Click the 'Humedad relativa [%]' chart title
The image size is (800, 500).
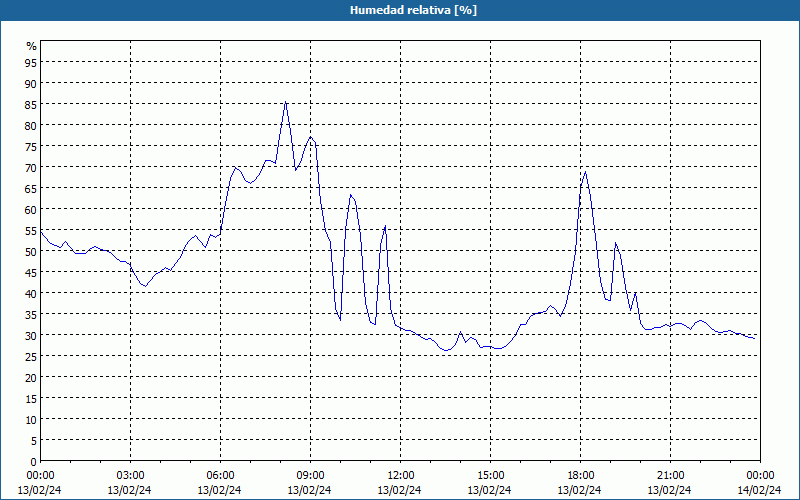413,10
